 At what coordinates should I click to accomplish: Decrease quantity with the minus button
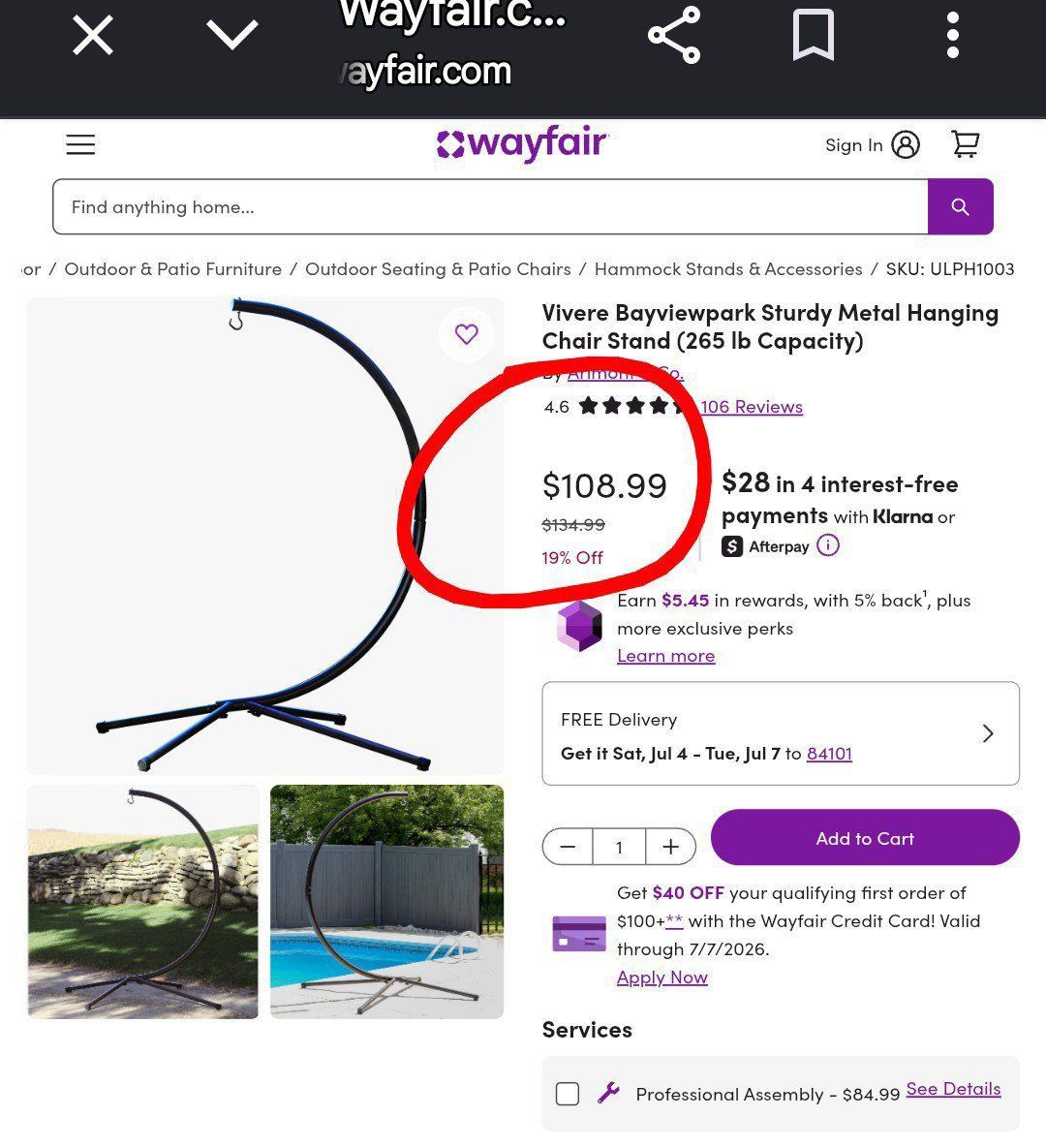coord(568,847)
